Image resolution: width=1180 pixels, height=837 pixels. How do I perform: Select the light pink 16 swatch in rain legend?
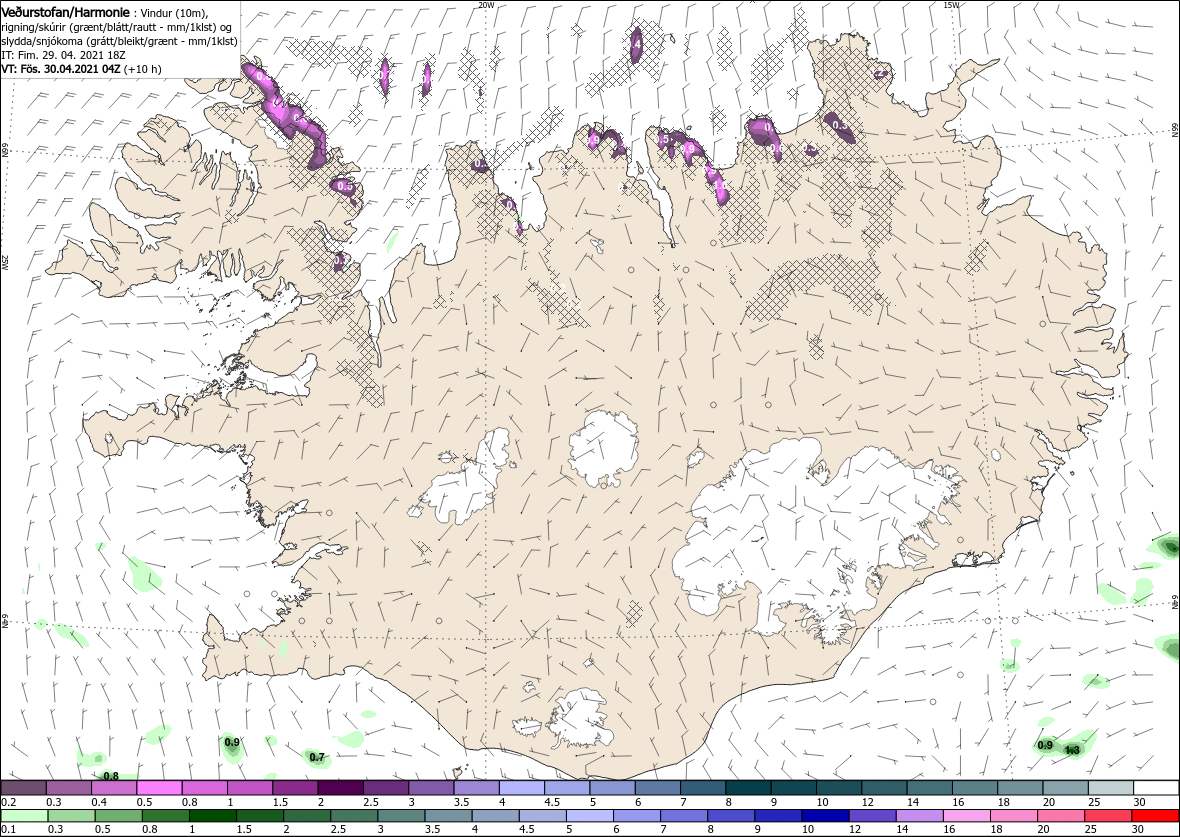[966, 816]
